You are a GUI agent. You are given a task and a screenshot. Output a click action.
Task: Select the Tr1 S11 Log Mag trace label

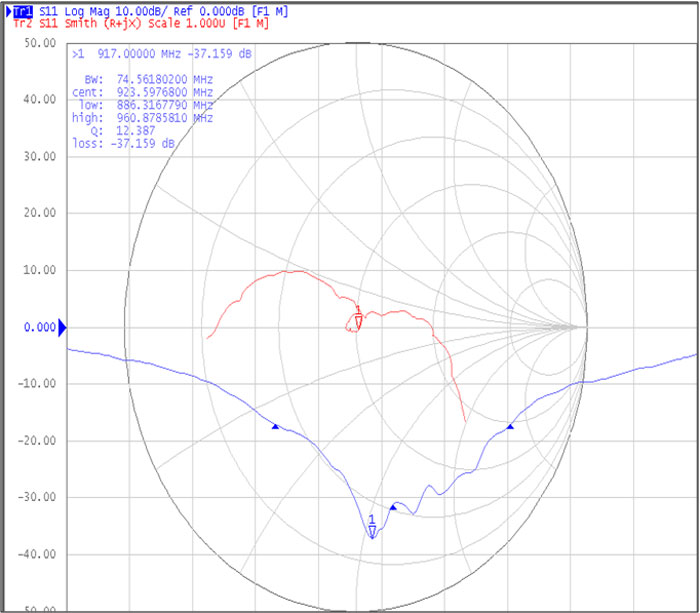(150, 11)
